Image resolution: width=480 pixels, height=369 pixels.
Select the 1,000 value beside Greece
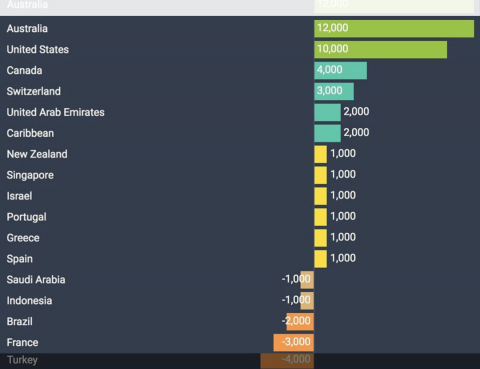(343, 237)
